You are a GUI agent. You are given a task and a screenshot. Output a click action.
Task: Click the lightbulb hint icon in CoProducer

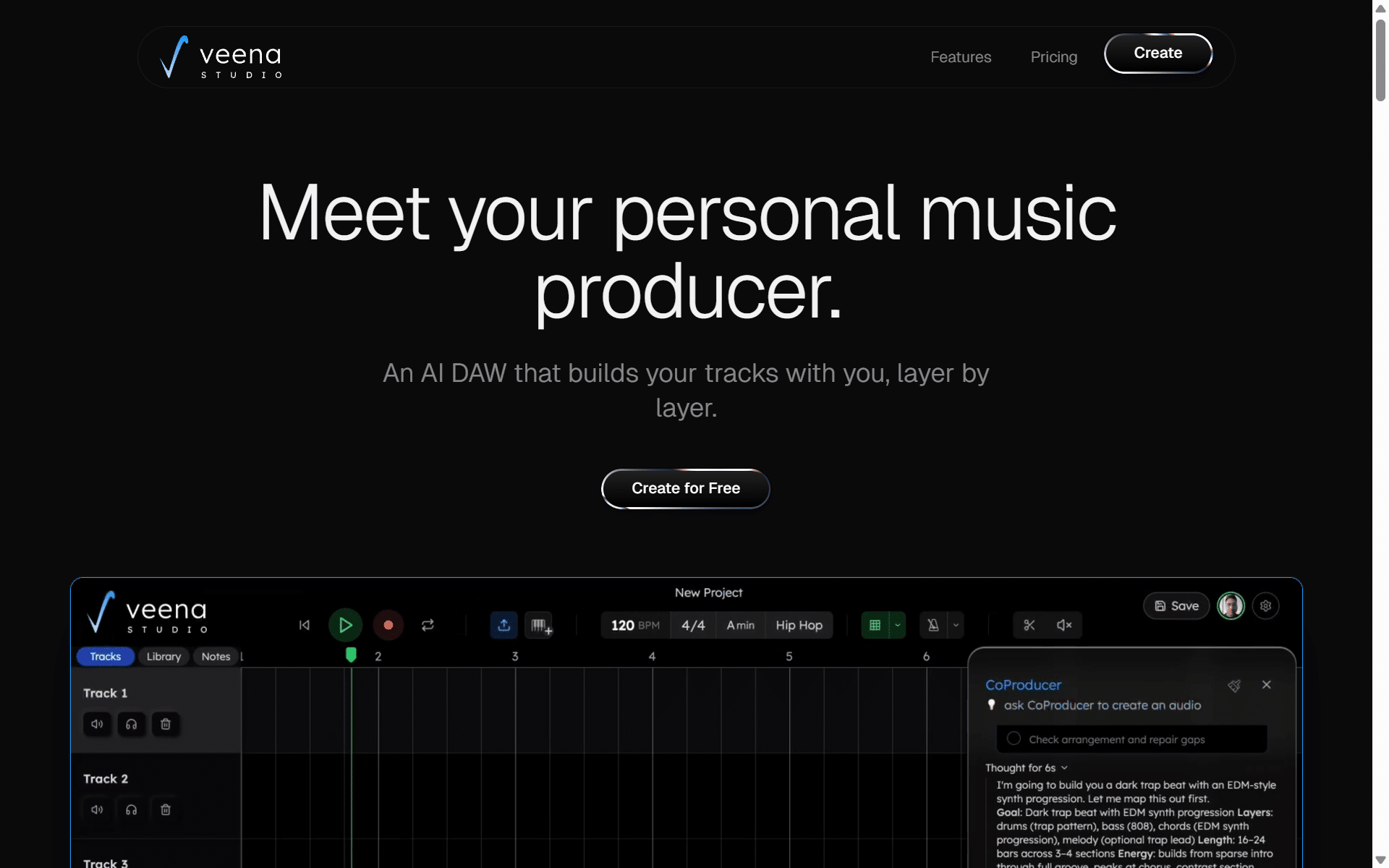(x=992, y=705)
